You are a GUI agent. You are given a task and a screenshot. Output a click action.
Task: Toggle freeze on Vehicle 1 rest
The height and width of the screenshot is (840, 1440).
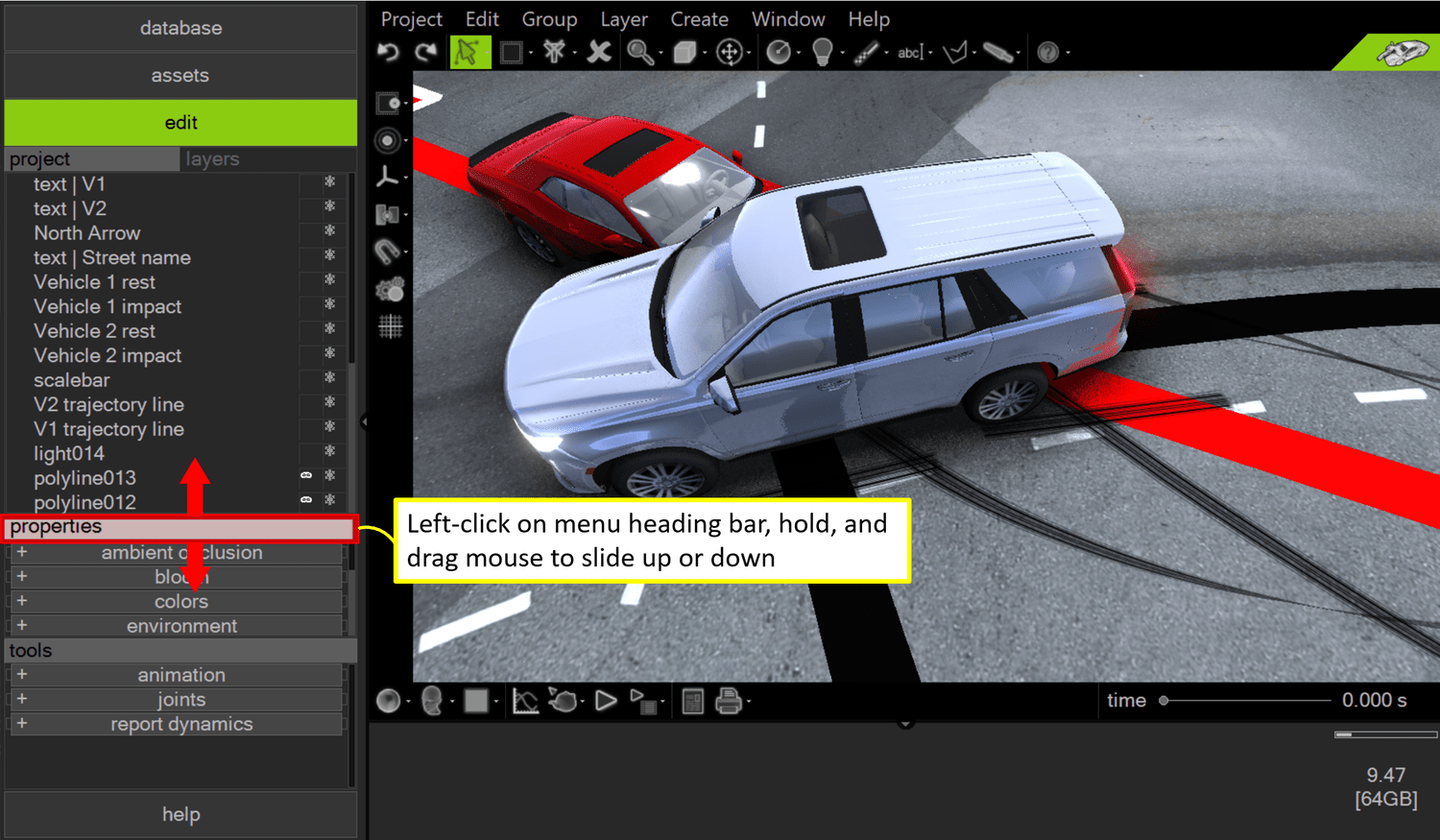[x=329, y=281]
